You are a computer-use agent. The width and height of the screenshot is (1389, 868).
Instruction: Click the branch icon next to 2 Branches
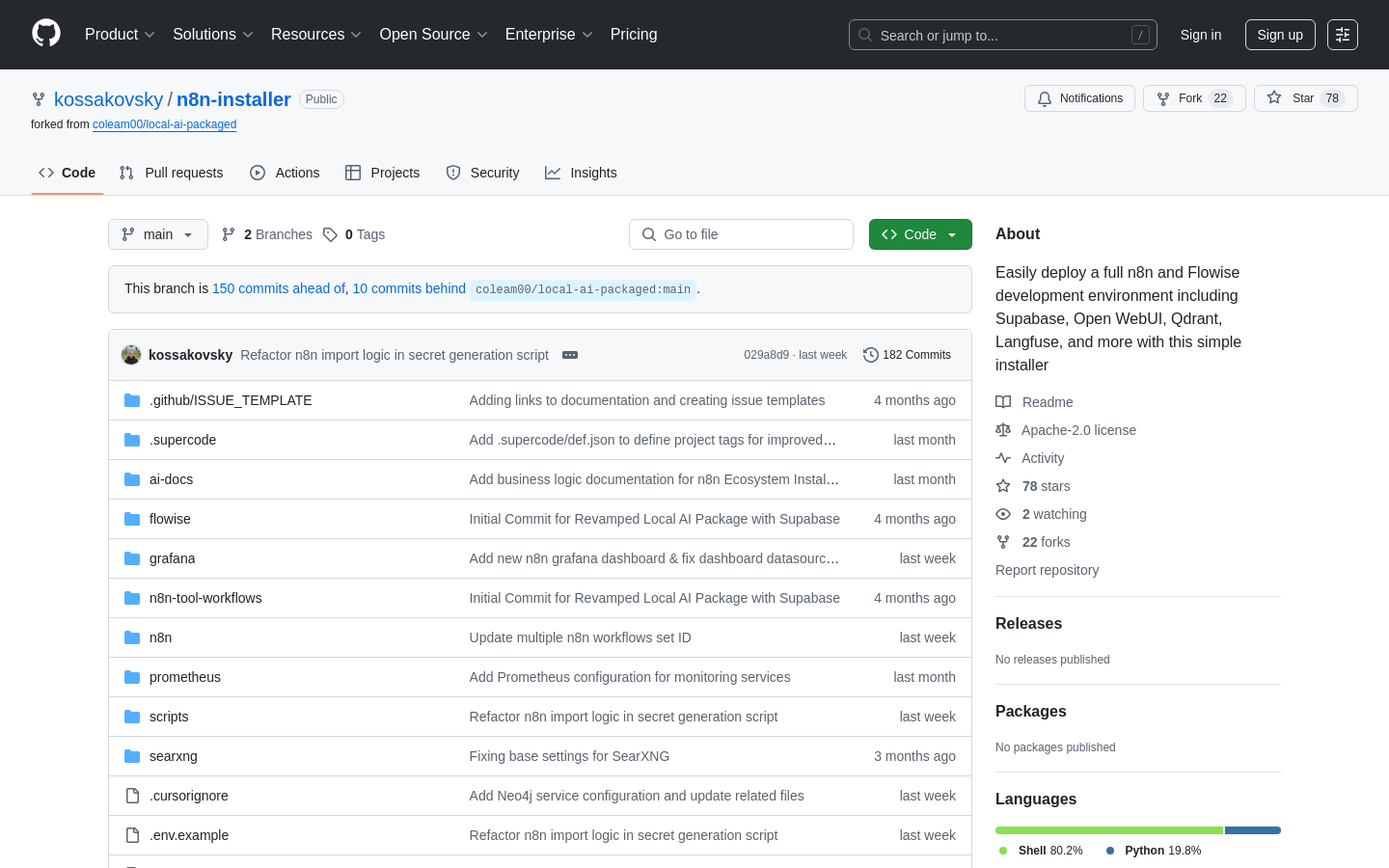pyautogui.click(x=229, y=234)
